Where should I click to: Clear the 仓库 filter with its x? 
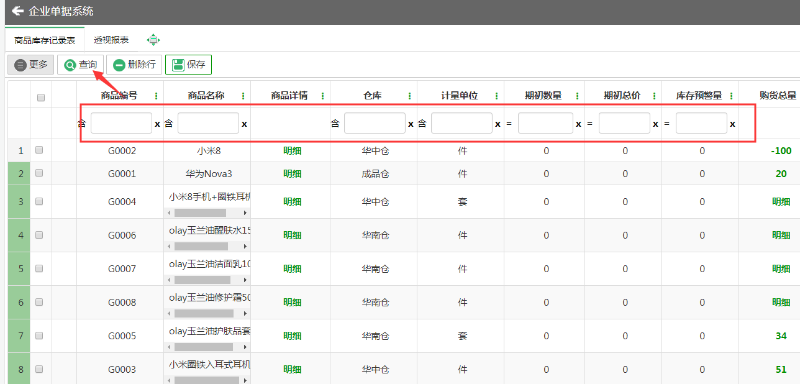click(x=411, y=124)
